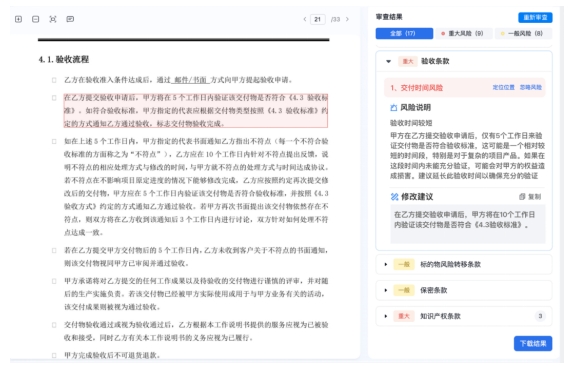Expand the 标的物风险转移条款 section
Screen dimensions: 570x366
[x=386, y=264]
